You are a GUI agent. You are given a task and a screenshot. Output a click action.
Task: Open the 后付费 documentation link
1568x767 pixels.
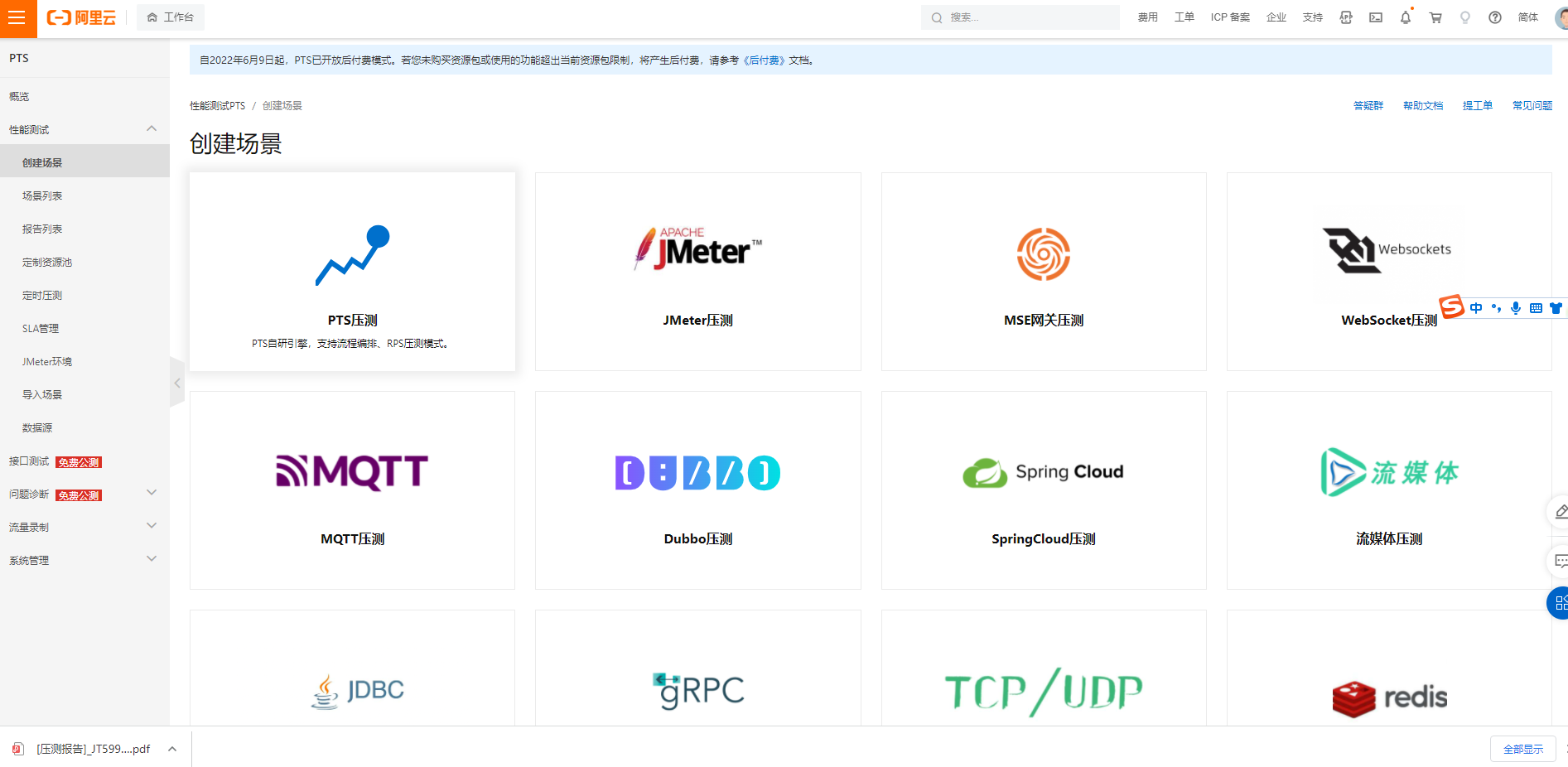point(764,60)
